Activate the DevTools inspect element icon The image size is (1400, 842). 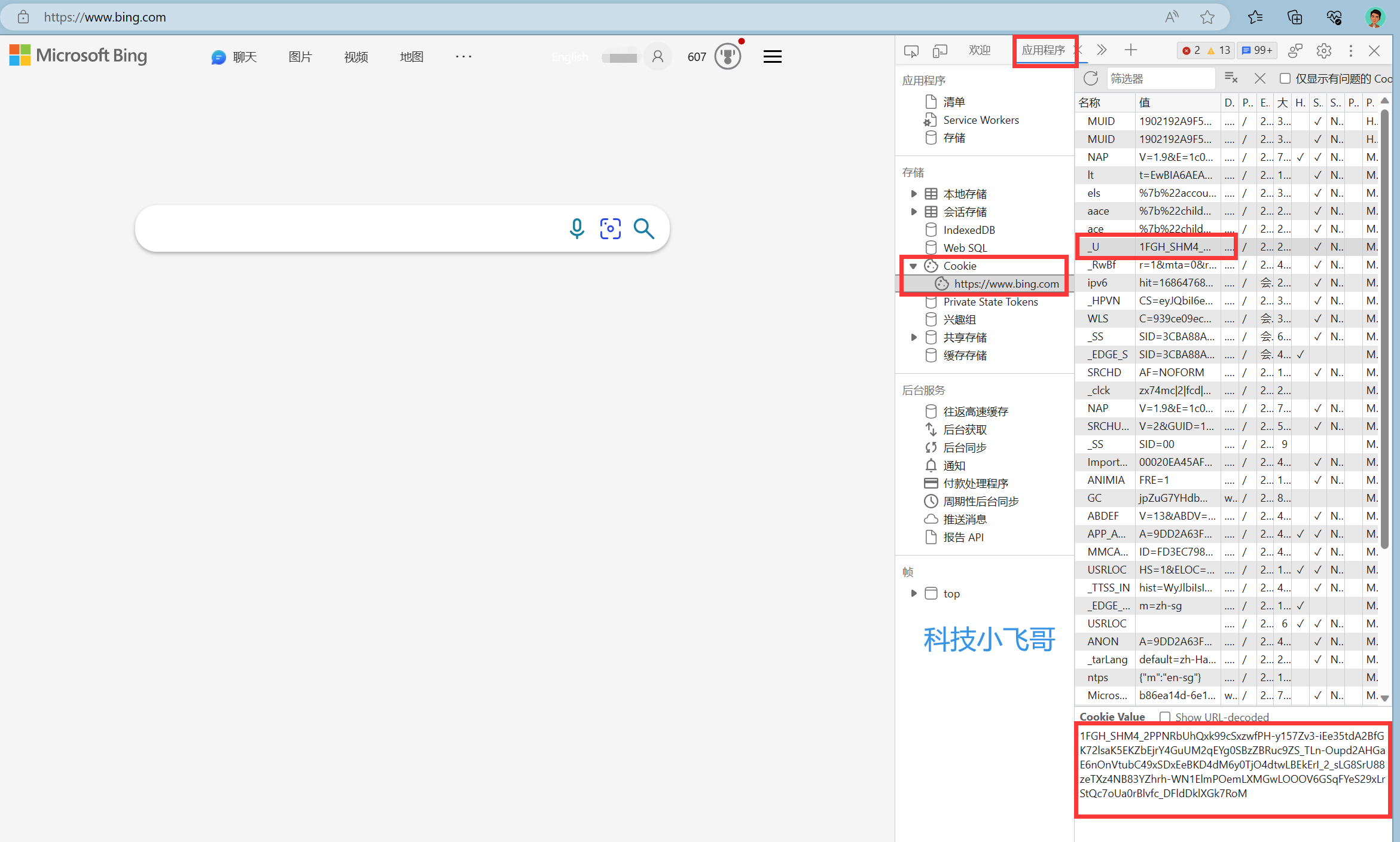[911, 51]
